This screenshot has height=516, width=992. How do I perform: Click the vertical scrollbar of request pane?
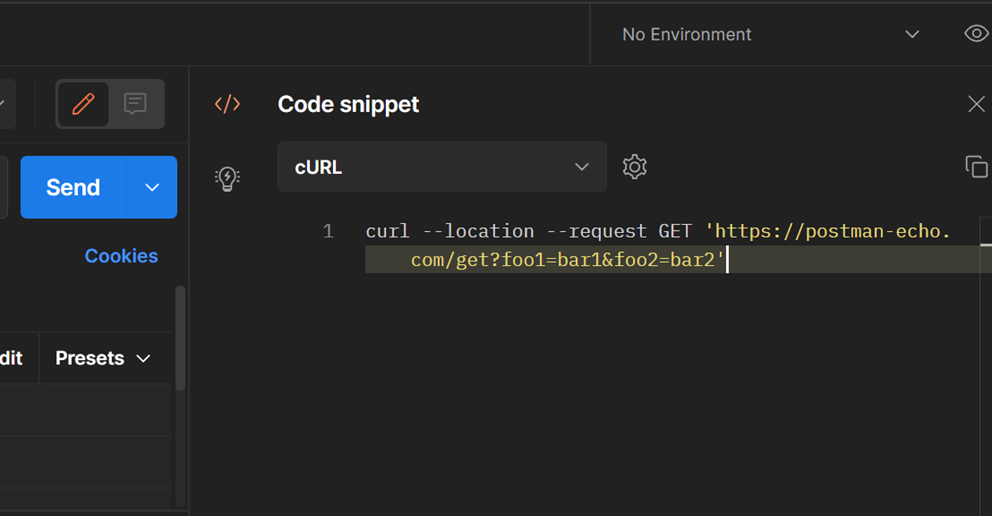click(180, 340)
